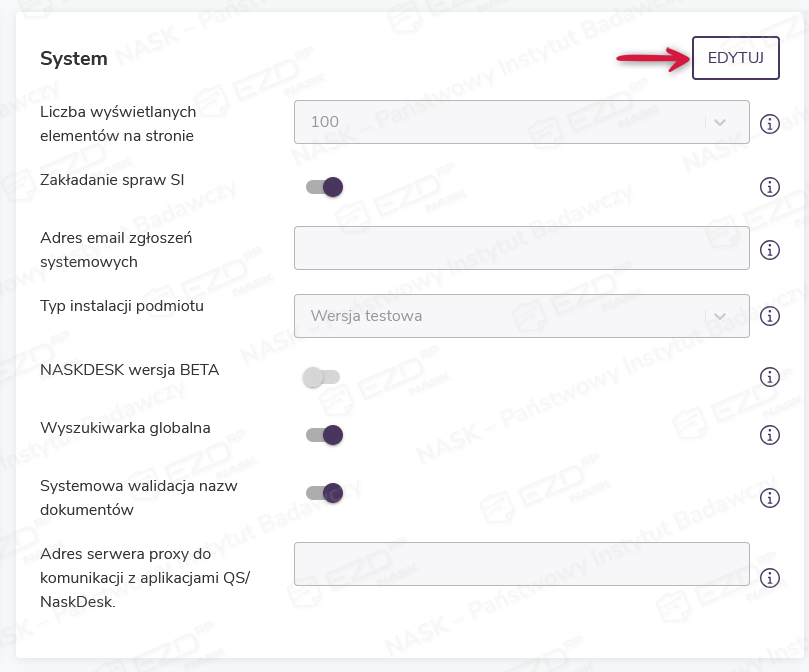This screenshot has height=672, width=809.
Task: Toggle Systemowa walidacja nazw dokumentów switch
Action: (325, 493)
